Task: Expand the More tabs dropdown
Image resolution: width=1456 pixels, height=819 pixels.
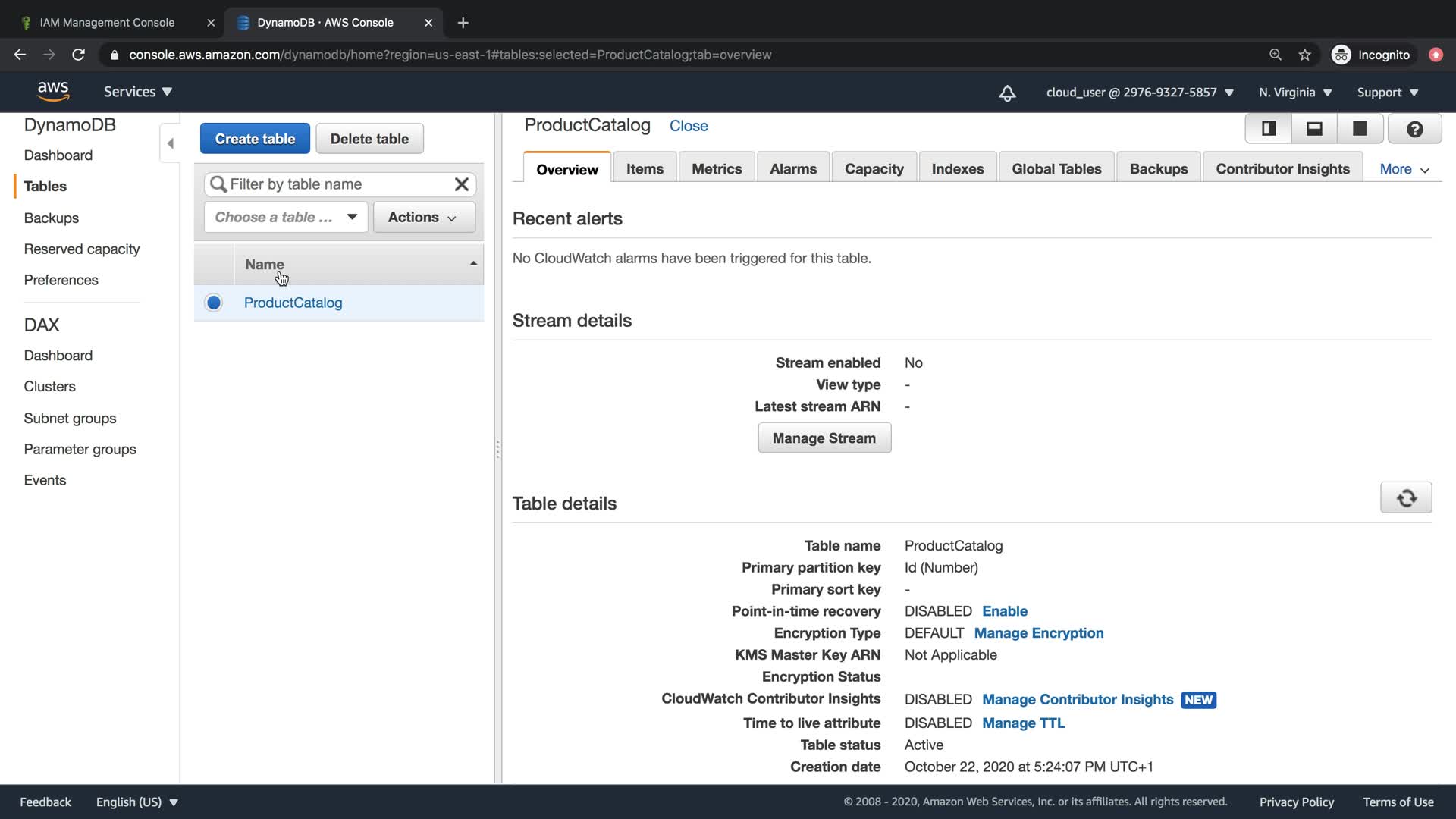Action: [x=1404, y=169]
